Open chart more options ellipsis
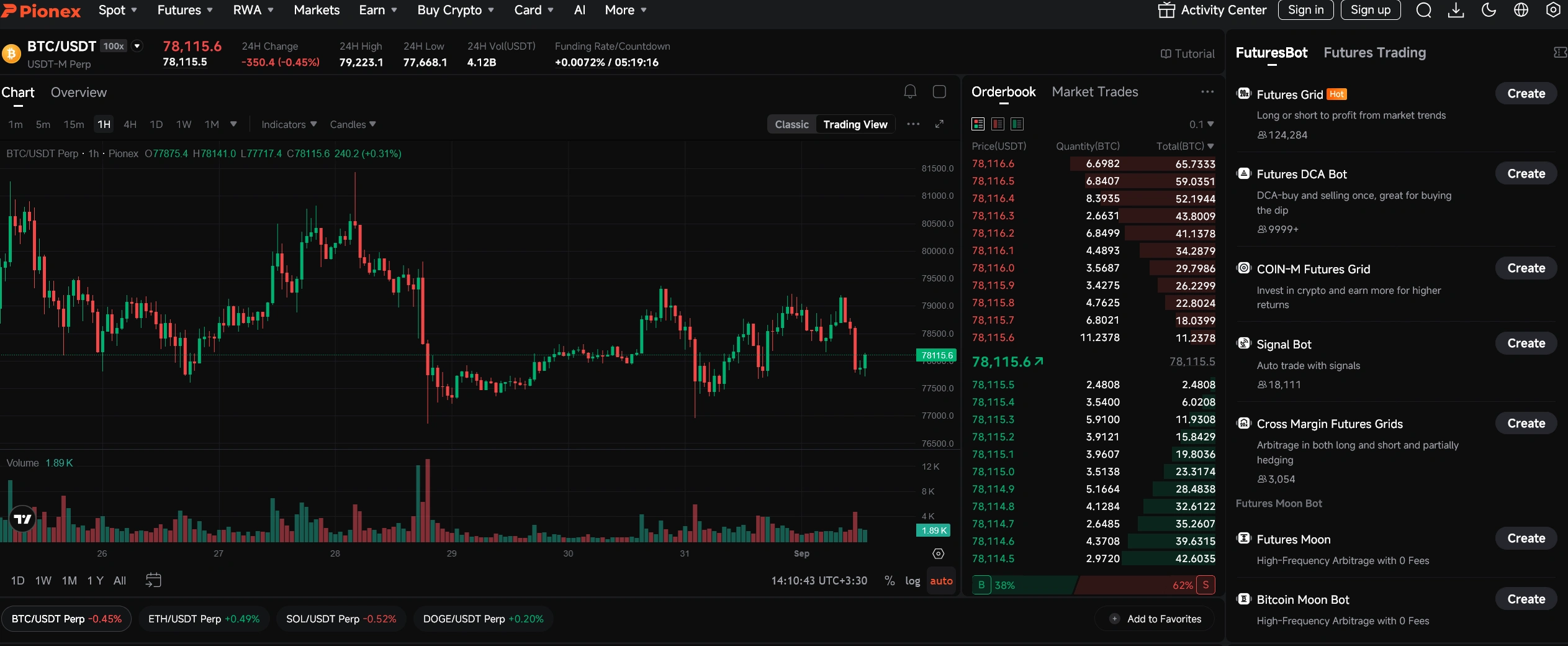Screen dimensions: 1568x646 (913, 124)
